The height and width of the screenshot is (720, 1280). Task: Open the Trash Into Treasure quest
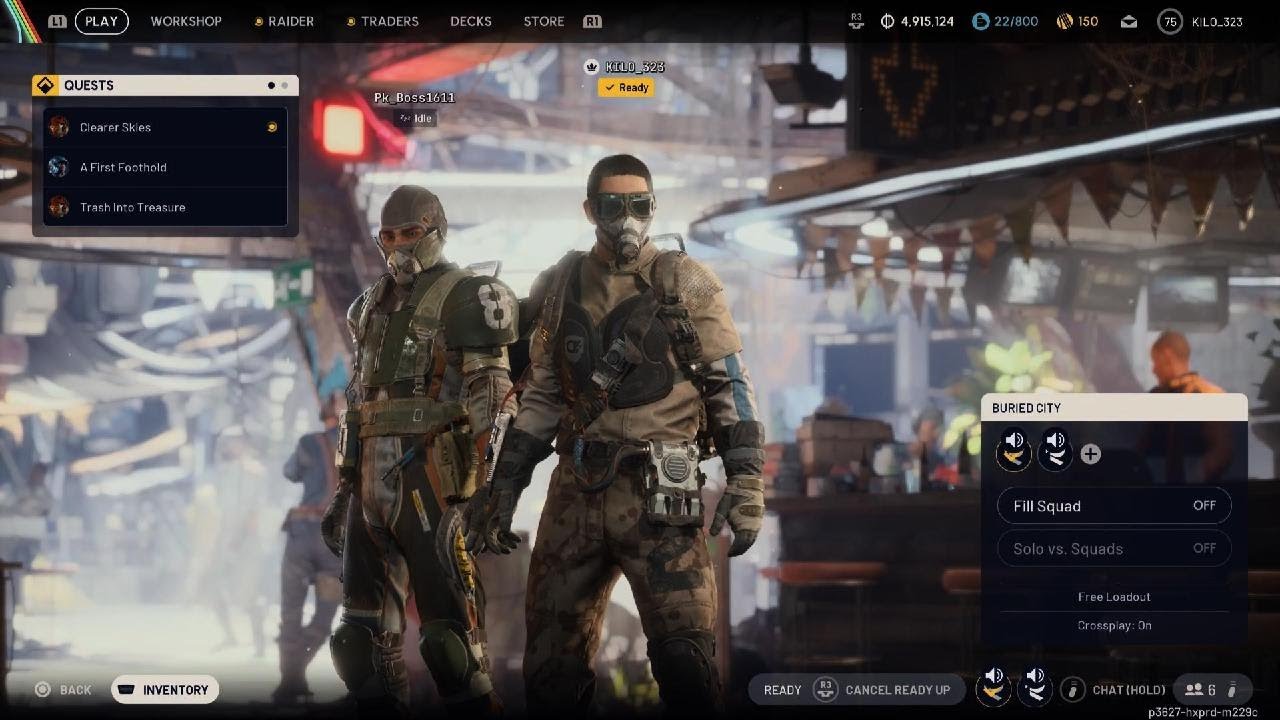[x=166, y=207]
